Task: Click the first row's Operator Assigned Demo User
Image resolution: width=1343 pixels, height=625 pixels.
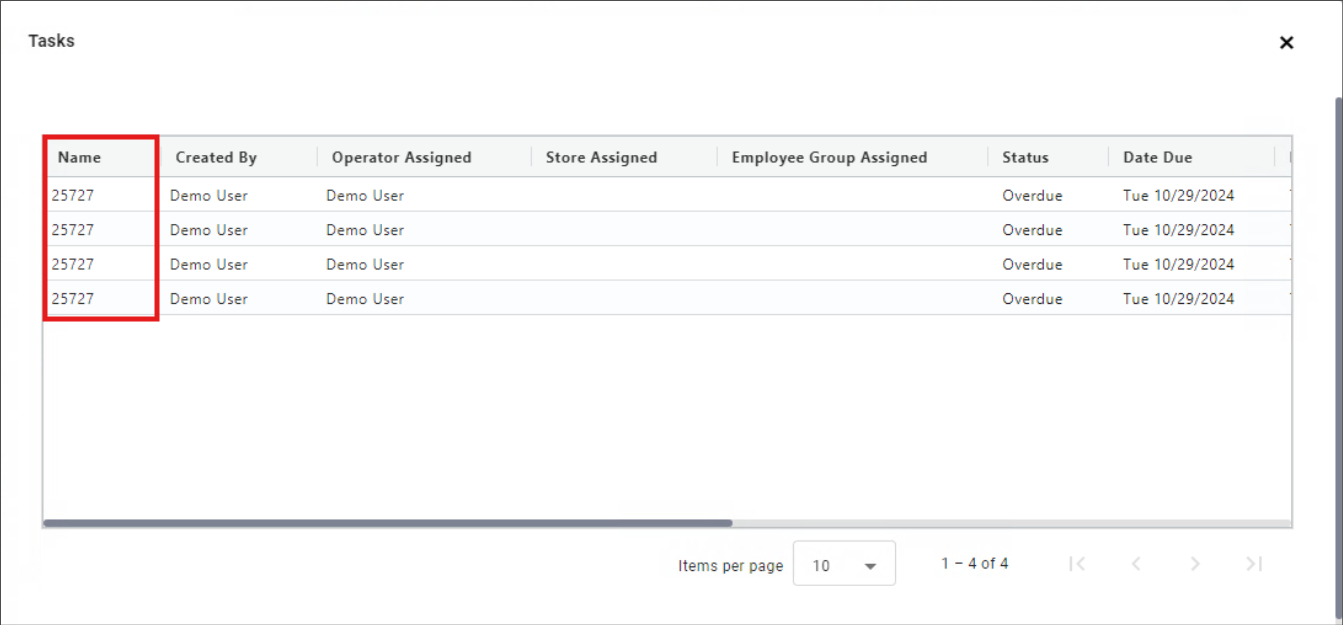Action: pos(365,195)
